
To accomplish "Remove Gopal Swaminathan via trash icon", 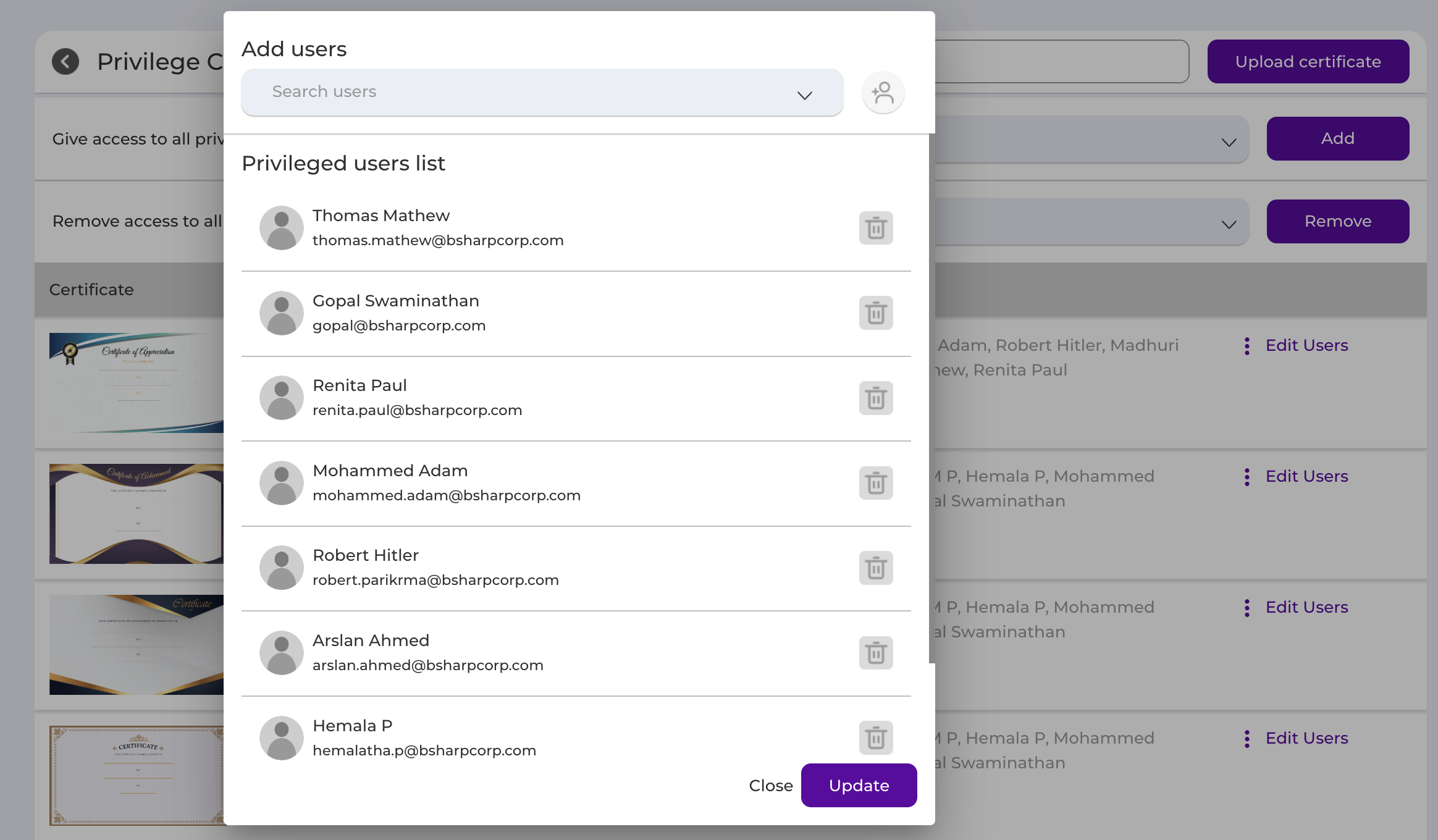I will pyautogui.click(x=876, y=313).
